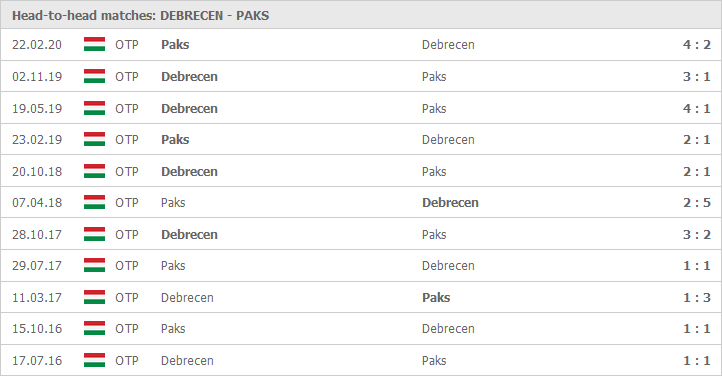The width and height of the screenshot is (722, 376).
Task: Open the 2 : 5 score from 07.04.18
Action: (x=697, y=202)
